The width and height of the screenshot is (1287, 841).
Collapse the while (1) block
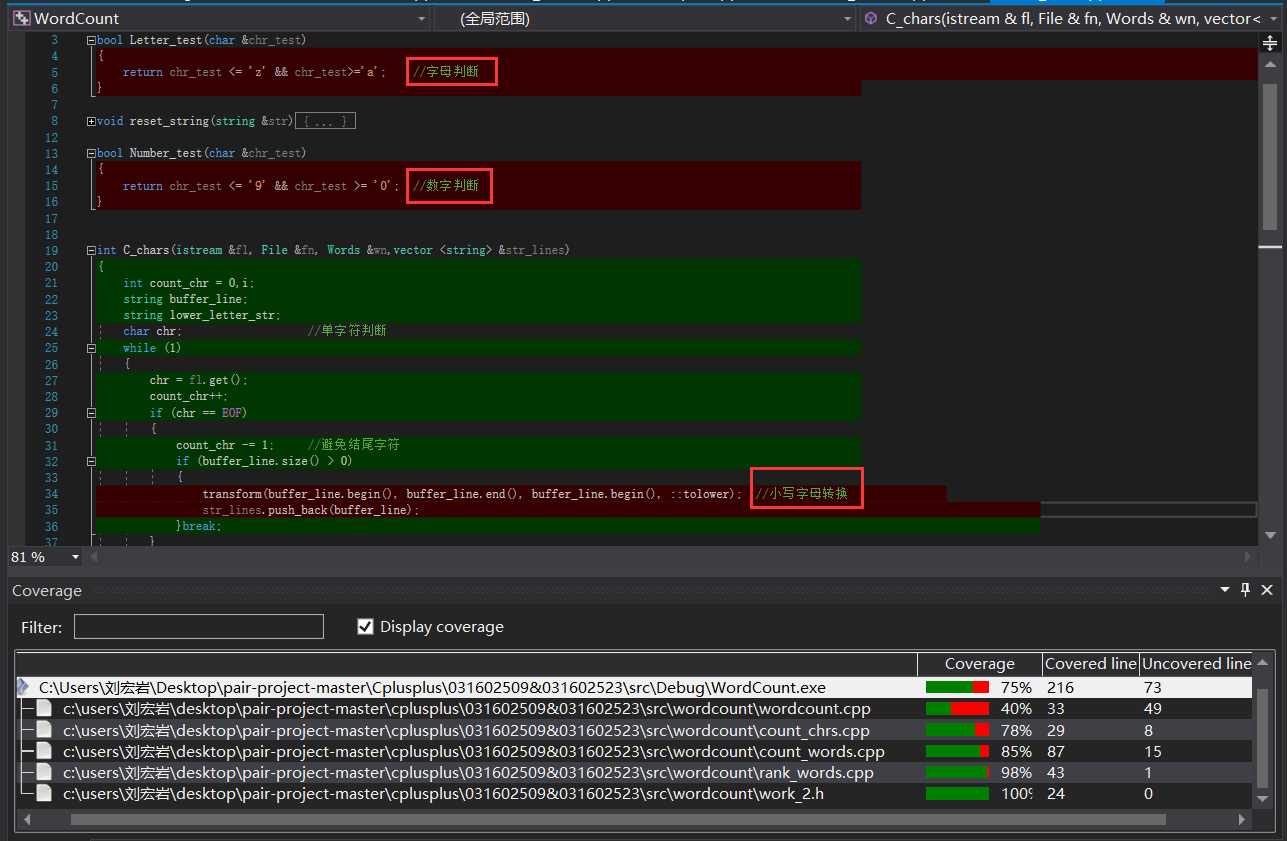pos(91,348)
